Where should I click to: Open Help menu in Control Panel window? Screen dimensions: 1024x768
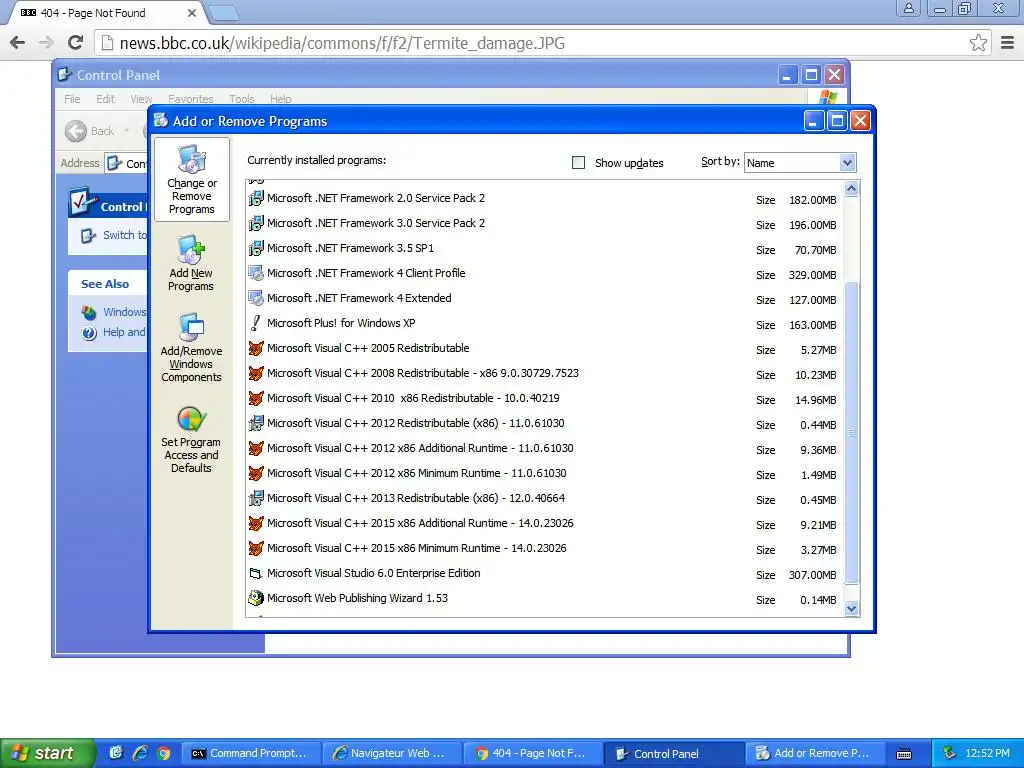(x=281, y=99)
